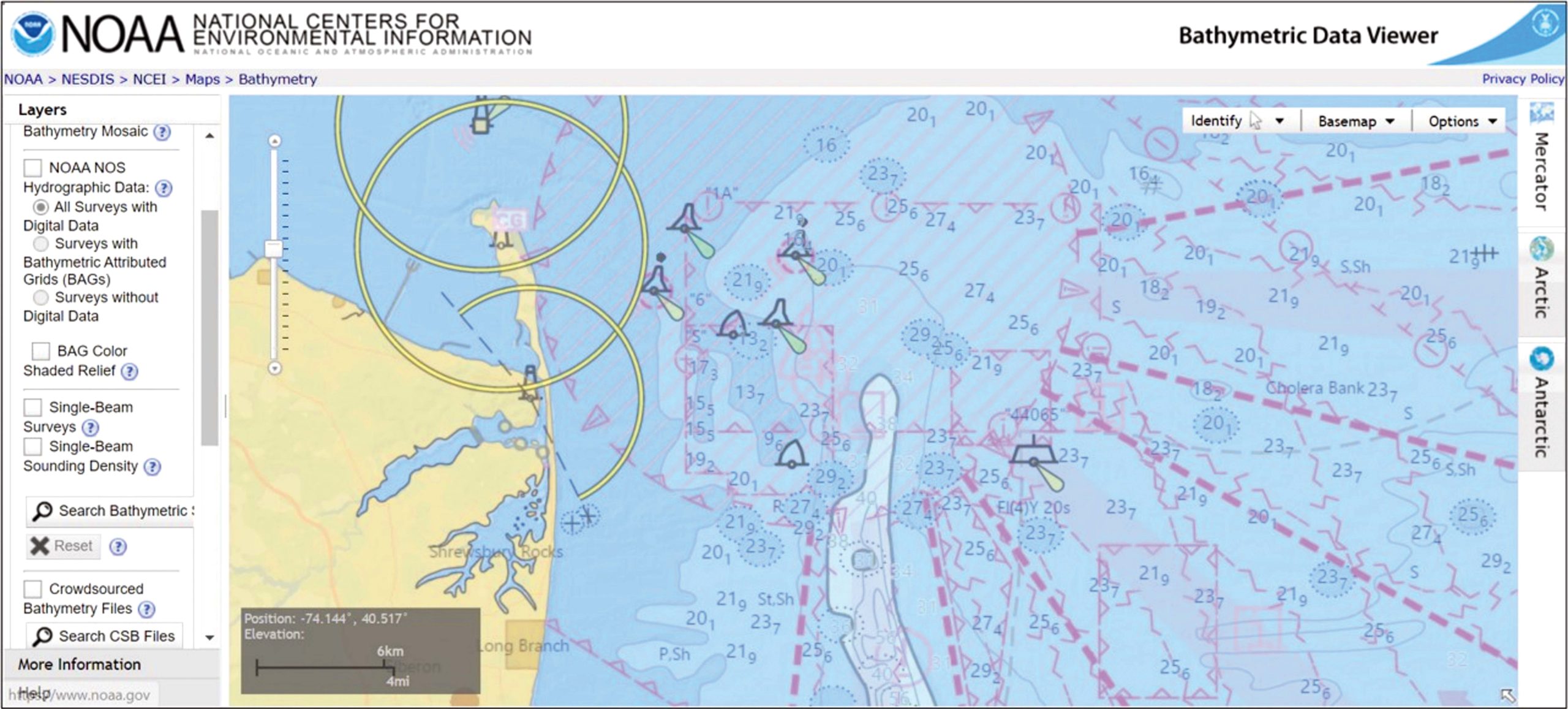Click zoom-out button below zoom slider

click(275, 368)
